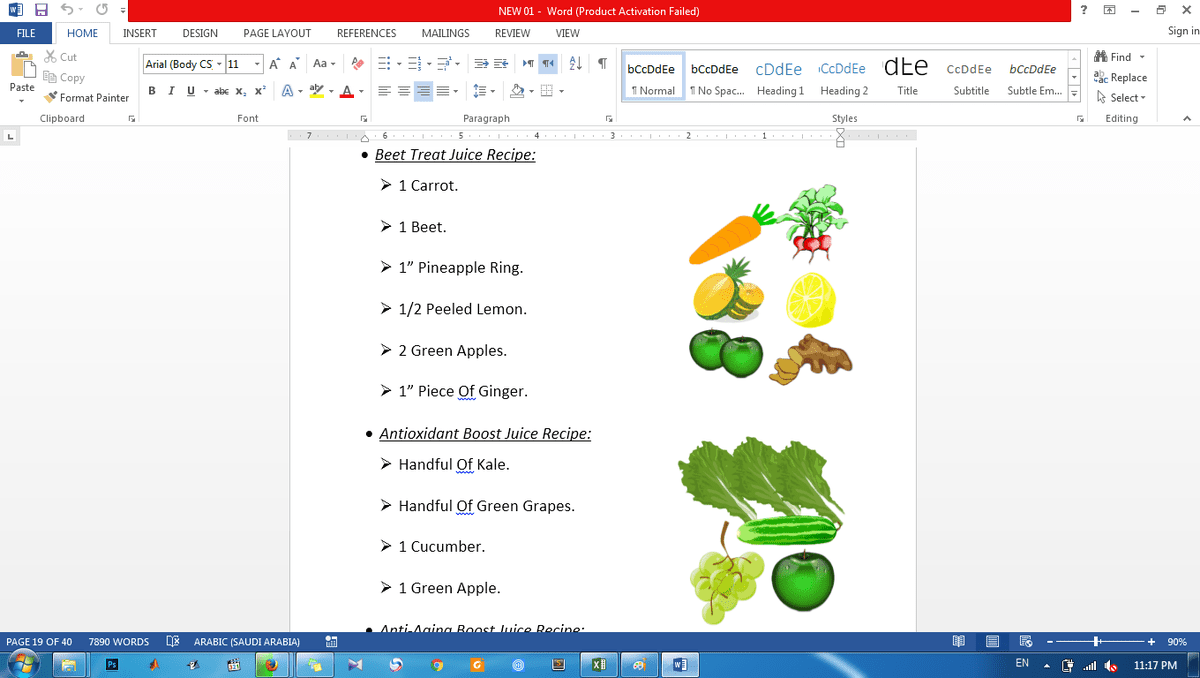The height and width of the screenshot is (678, 1200).
Task: Open Word Help question mark
Action: [1083, 10]
